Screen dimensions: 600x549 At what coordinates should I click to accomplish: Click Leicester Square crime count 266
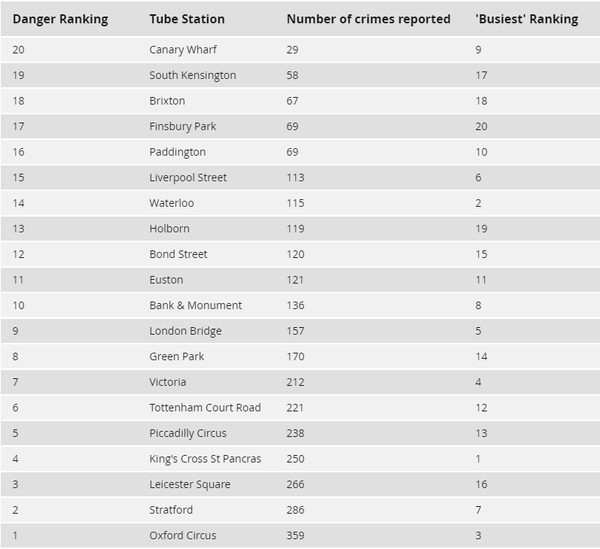(x=295, y=484)
